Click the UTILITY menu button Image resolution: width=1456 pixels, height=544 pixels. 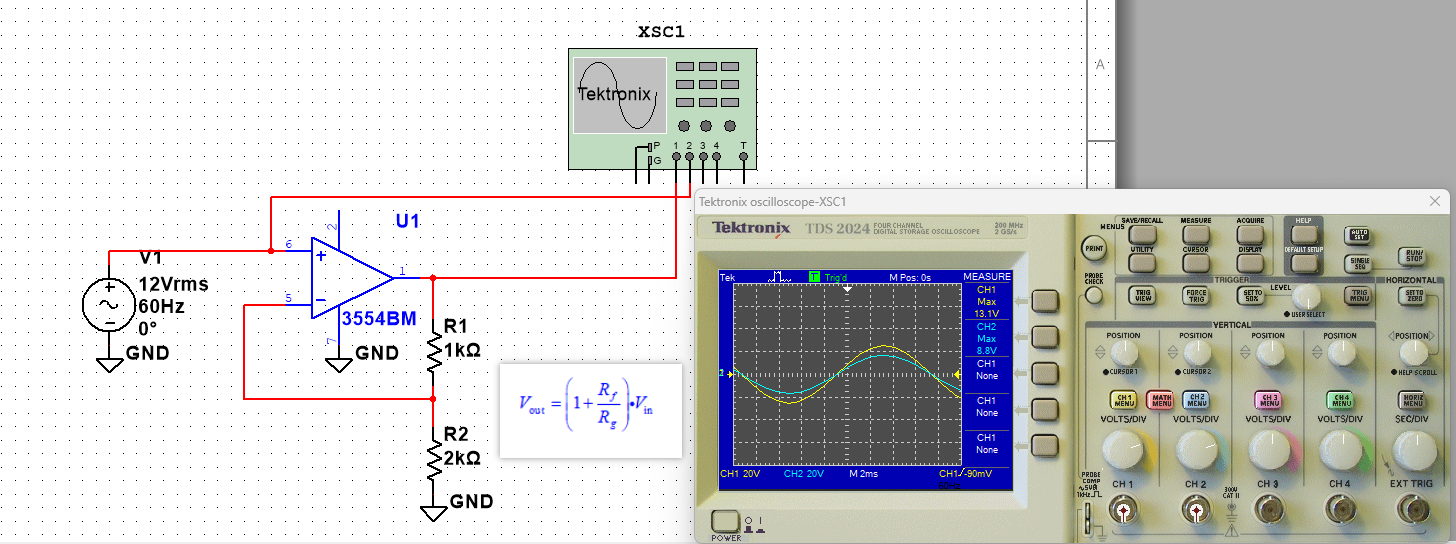[x=1143, y=263]
